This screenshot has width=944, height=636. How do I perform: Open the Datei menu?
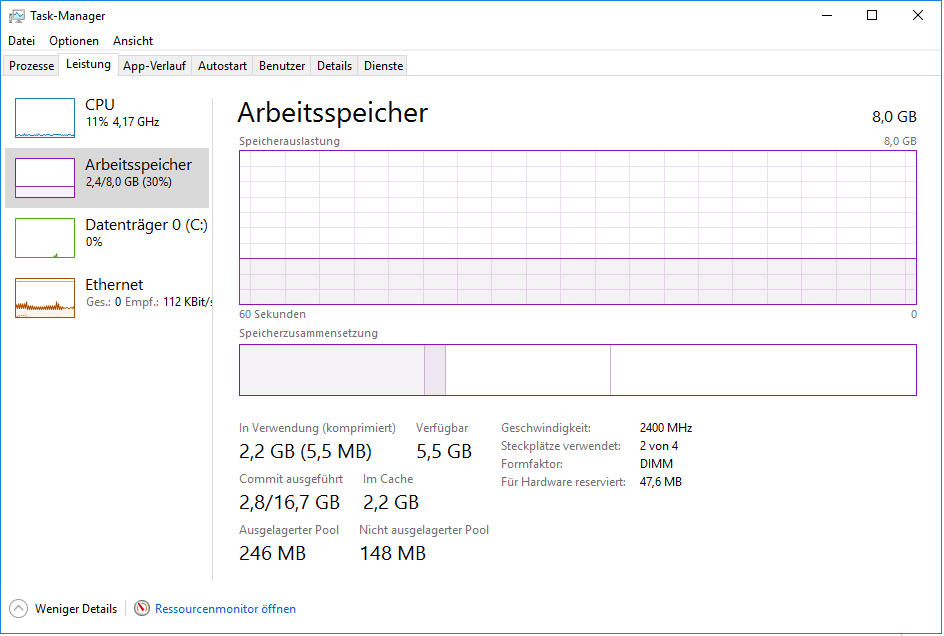[21, 41]
